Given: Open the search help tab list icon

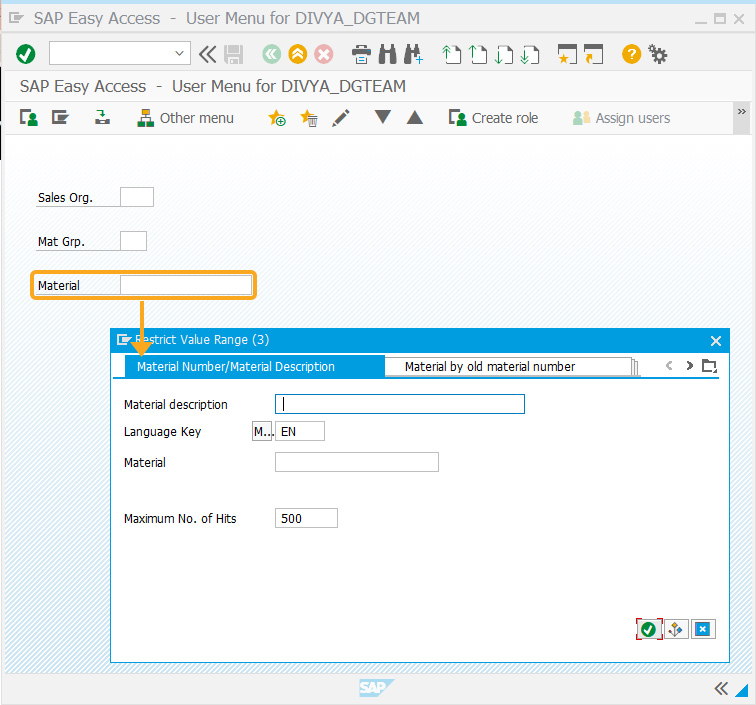Looking at the screenshot, I should (709, 366).
